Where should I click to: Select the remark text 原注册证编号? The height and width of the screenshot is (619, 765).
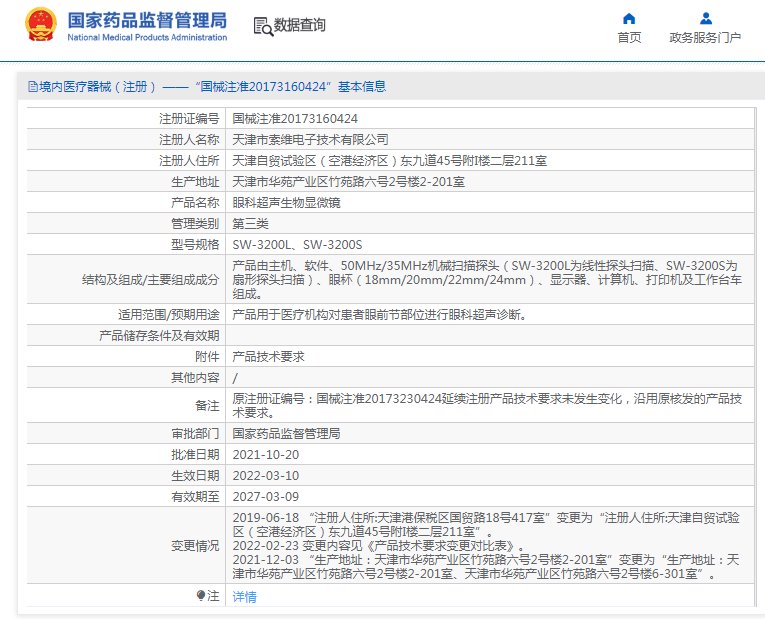pos(487,405)
